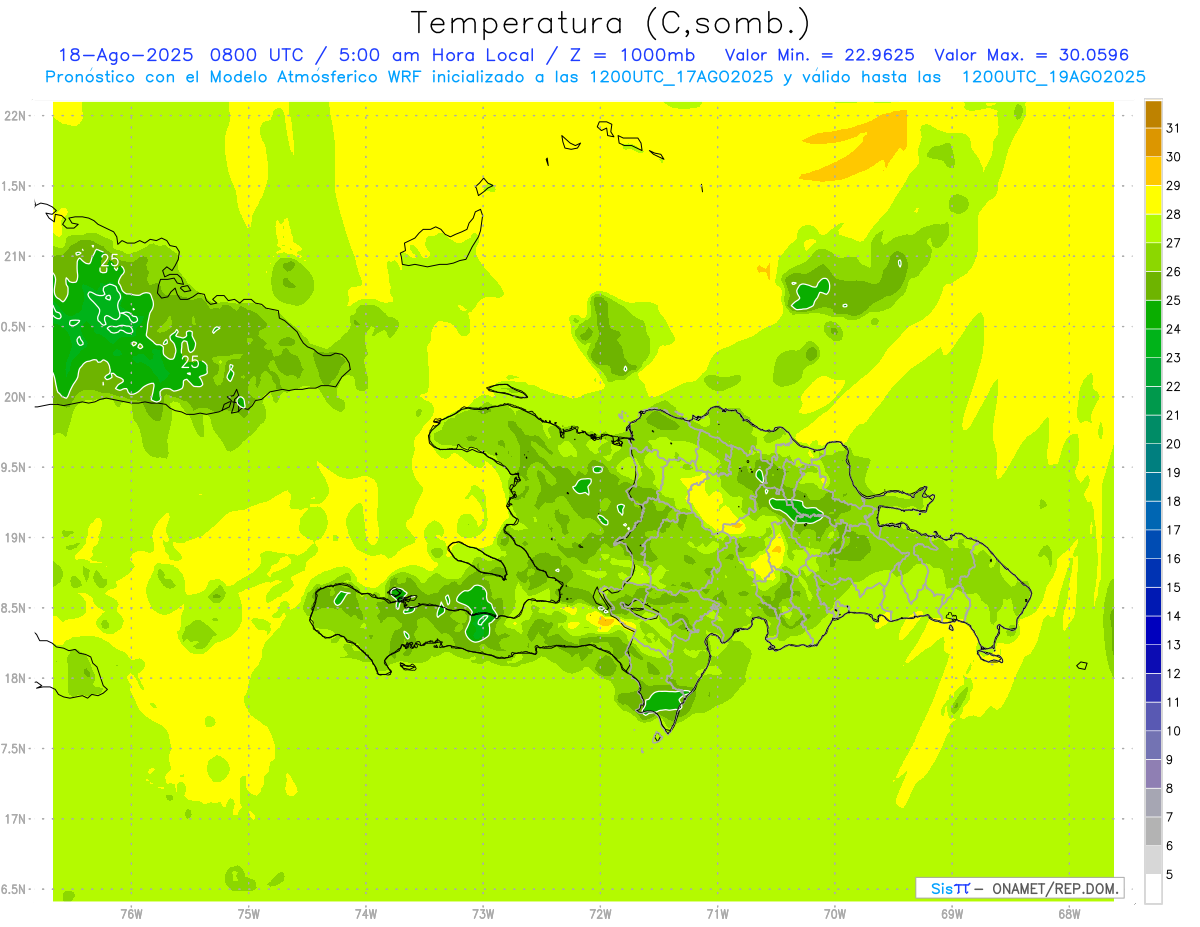
Task: Click the '74W' longitude label
Action: click(x=365, y=914)
